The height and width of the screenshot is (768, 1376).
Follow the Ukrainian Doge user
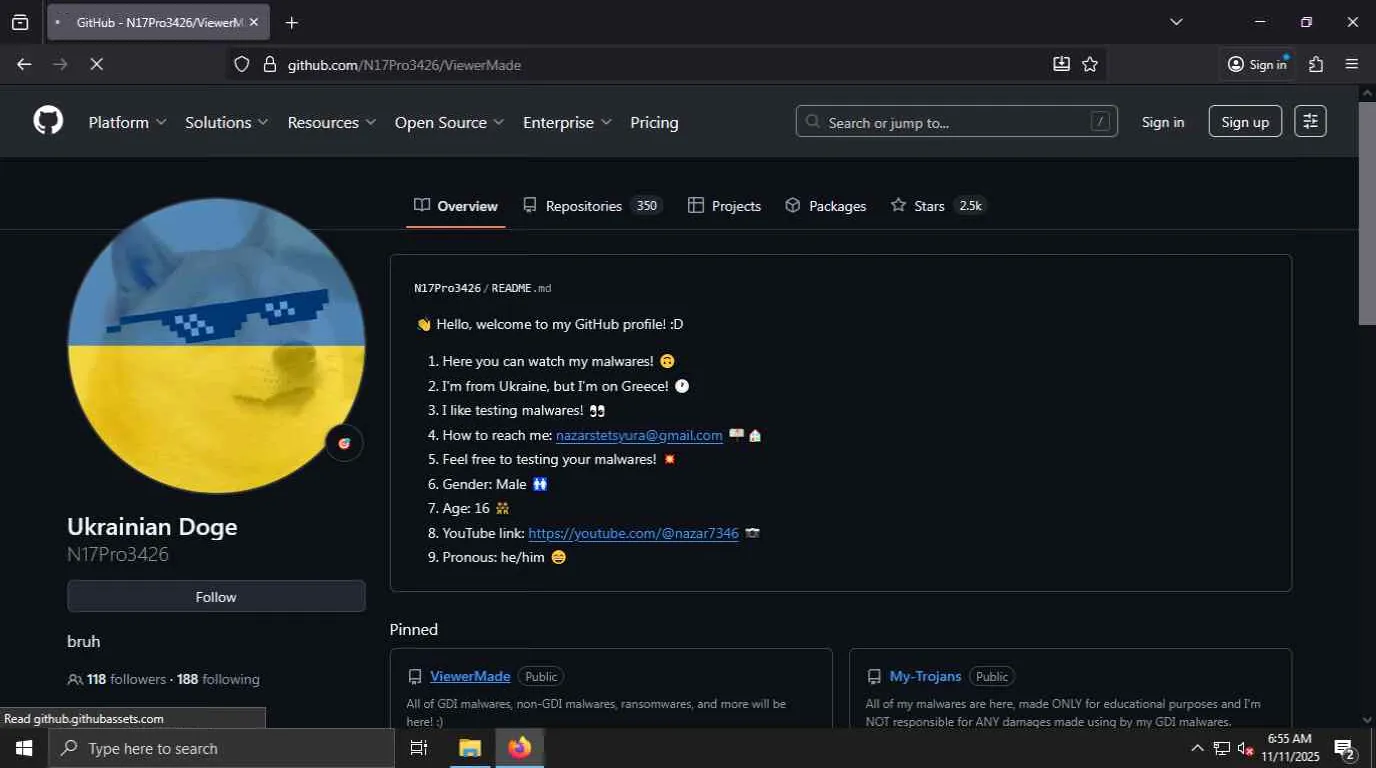(x=216, y=597)
